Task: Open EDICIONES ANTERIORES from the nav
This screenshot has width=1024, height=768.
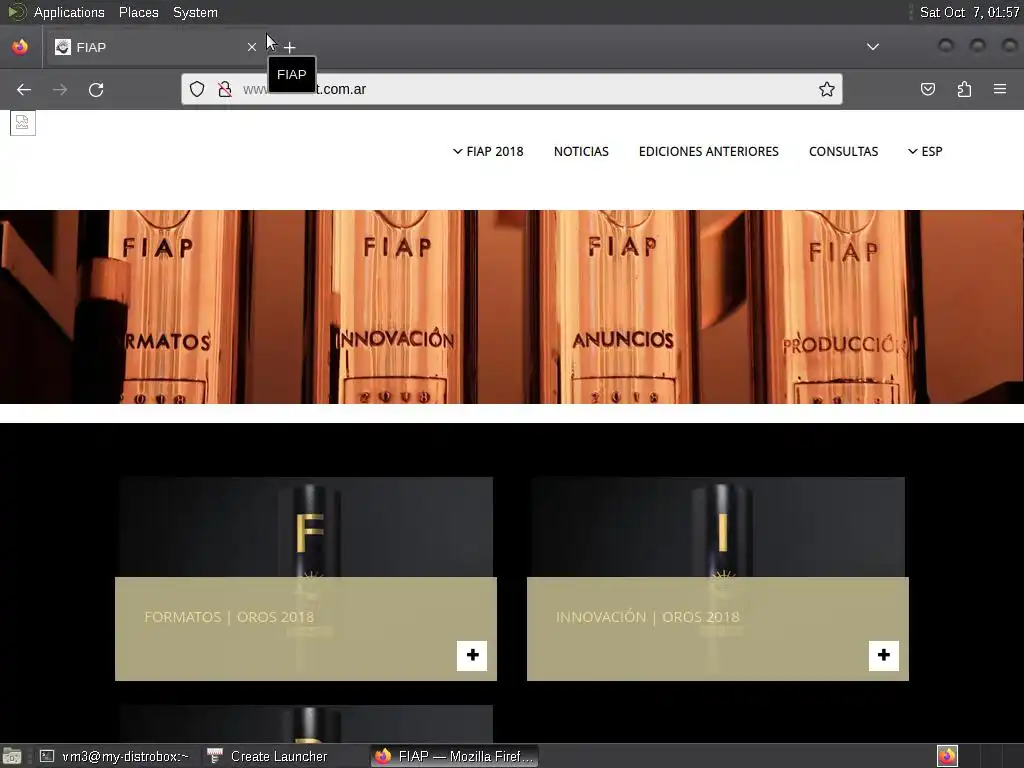Action: 709,152
